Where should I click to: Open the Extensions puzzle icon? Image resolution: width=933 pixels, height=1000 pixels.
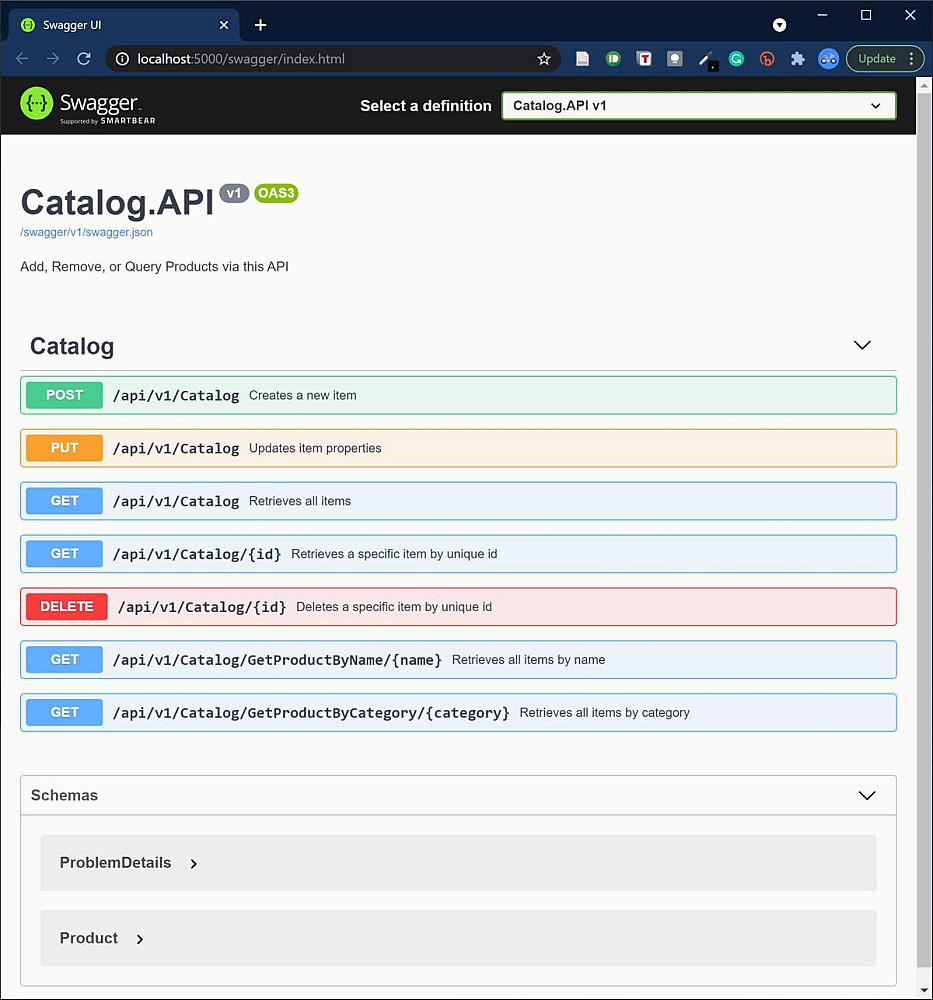click(x=797, y=59)
